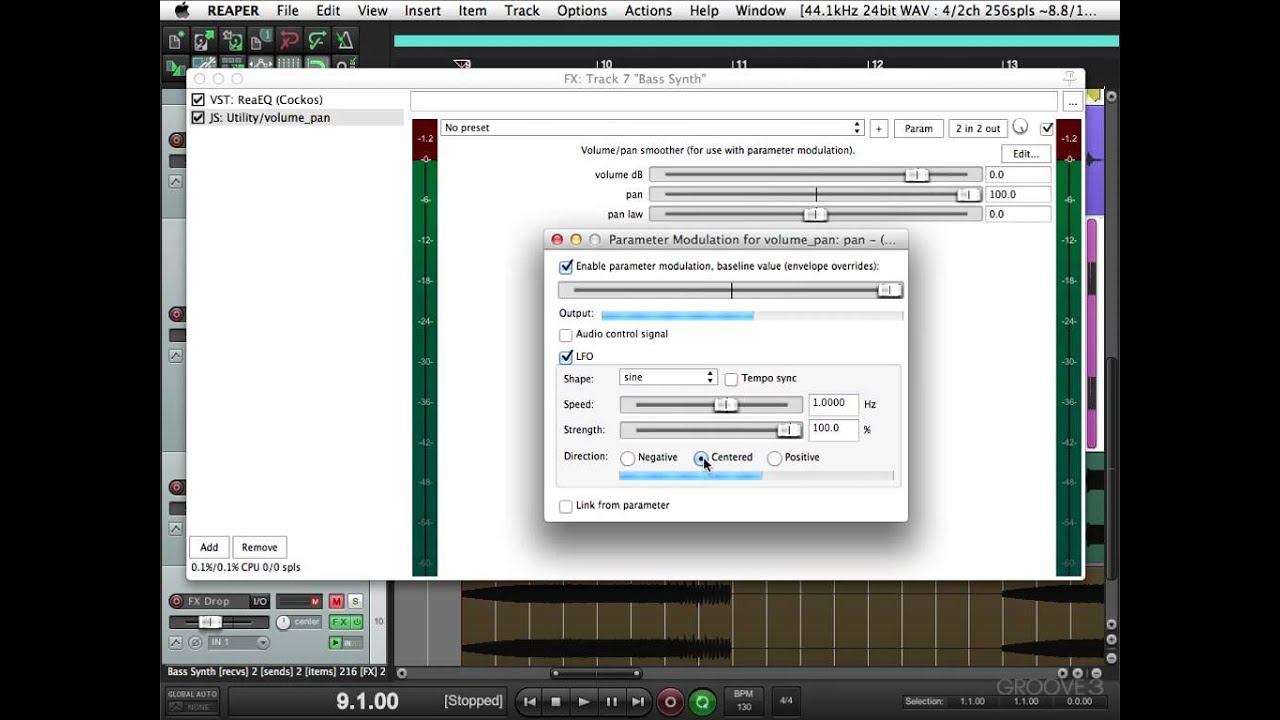This screenshot has height=720, width=1280.
Task: Click the red Undo toolbar icon
Action: [289, 41]
